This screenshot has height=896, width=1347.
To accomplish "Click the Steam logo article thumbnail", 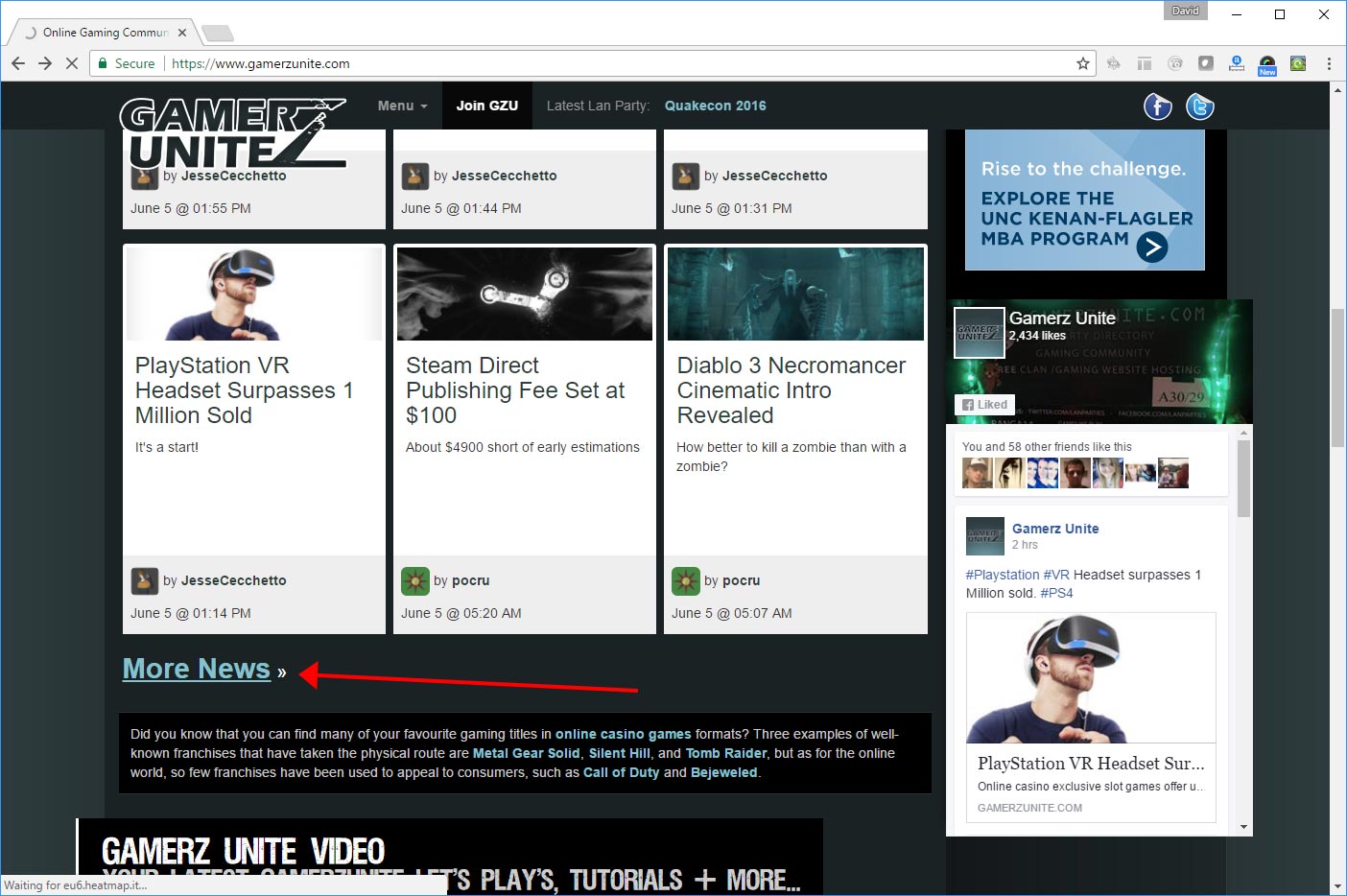I will coord(525,294).
